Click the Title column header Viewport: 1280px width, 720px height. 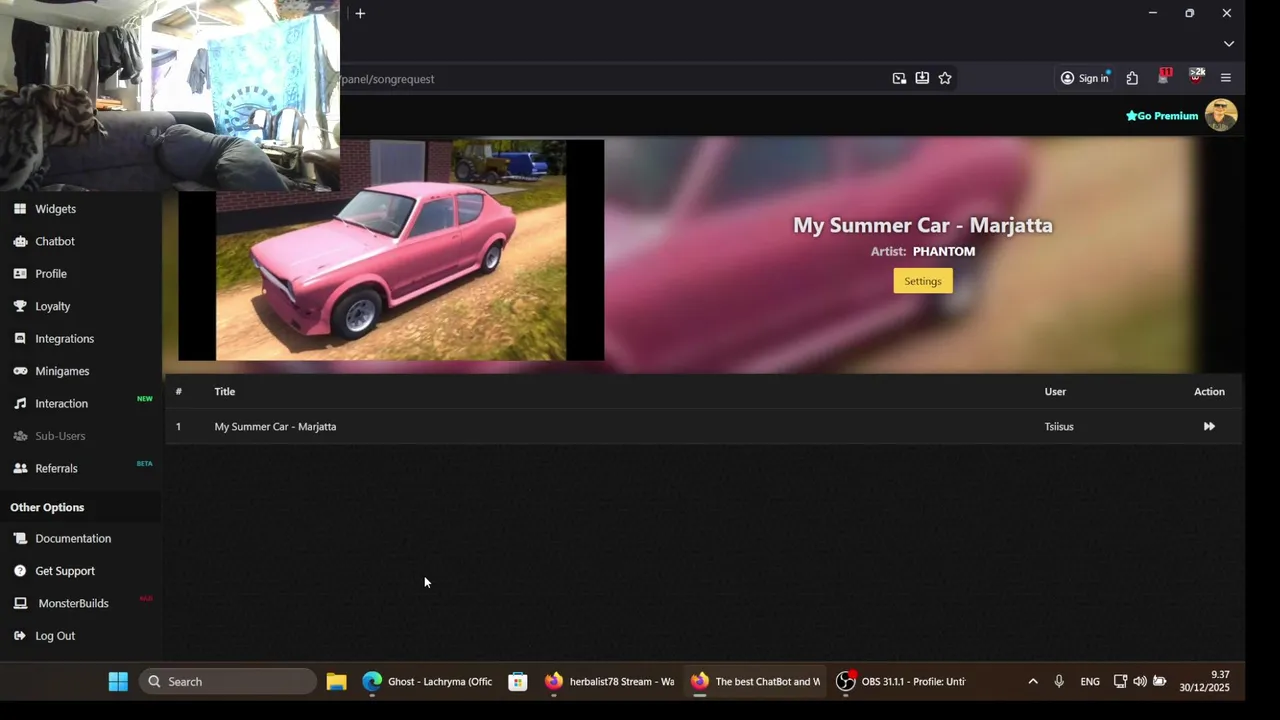(x=225, y=392)
